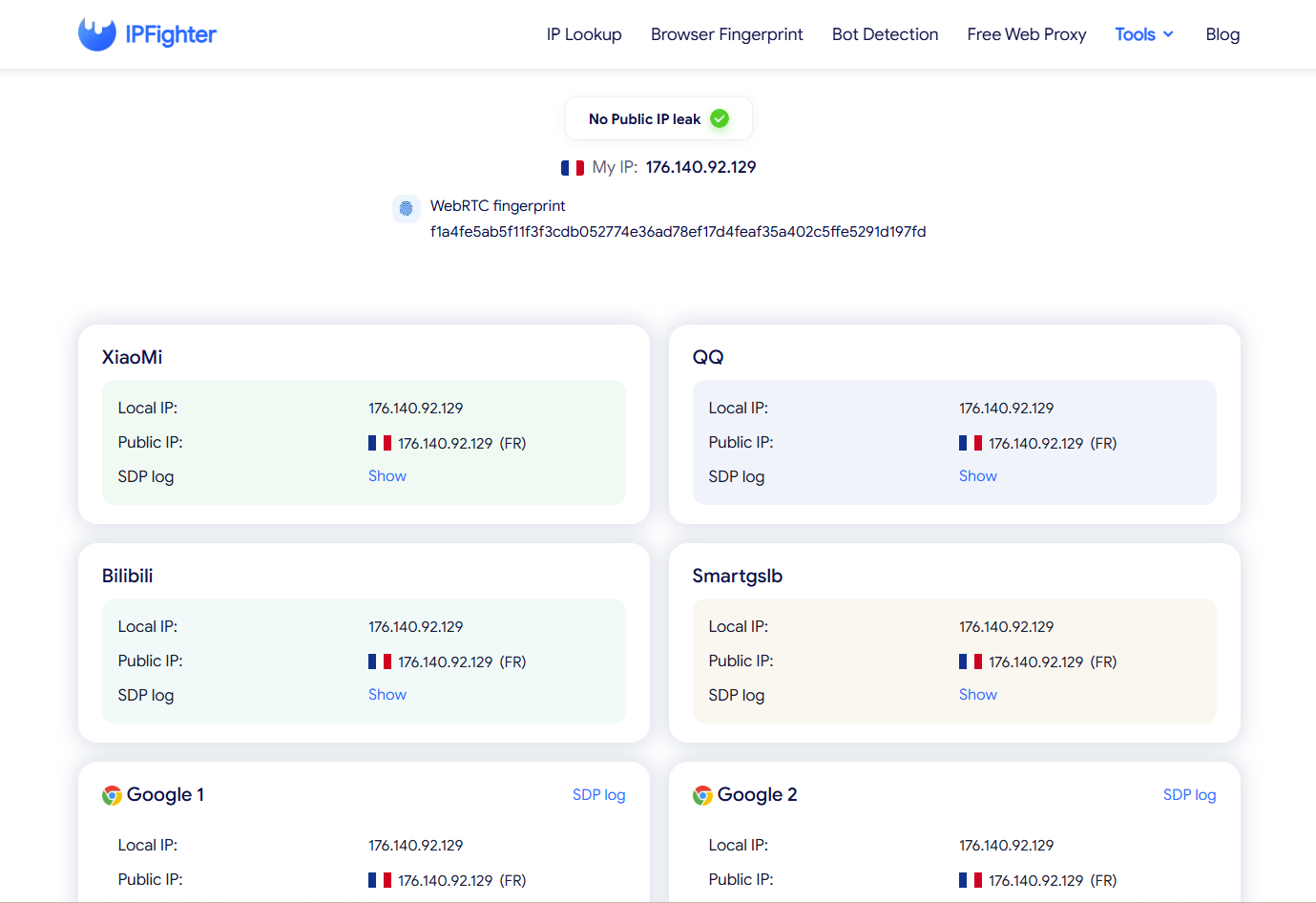Viewport: 1316px width, 903px height.
Task: Click the French flag in the Smartgslb card
Action: tap(971, 661)
